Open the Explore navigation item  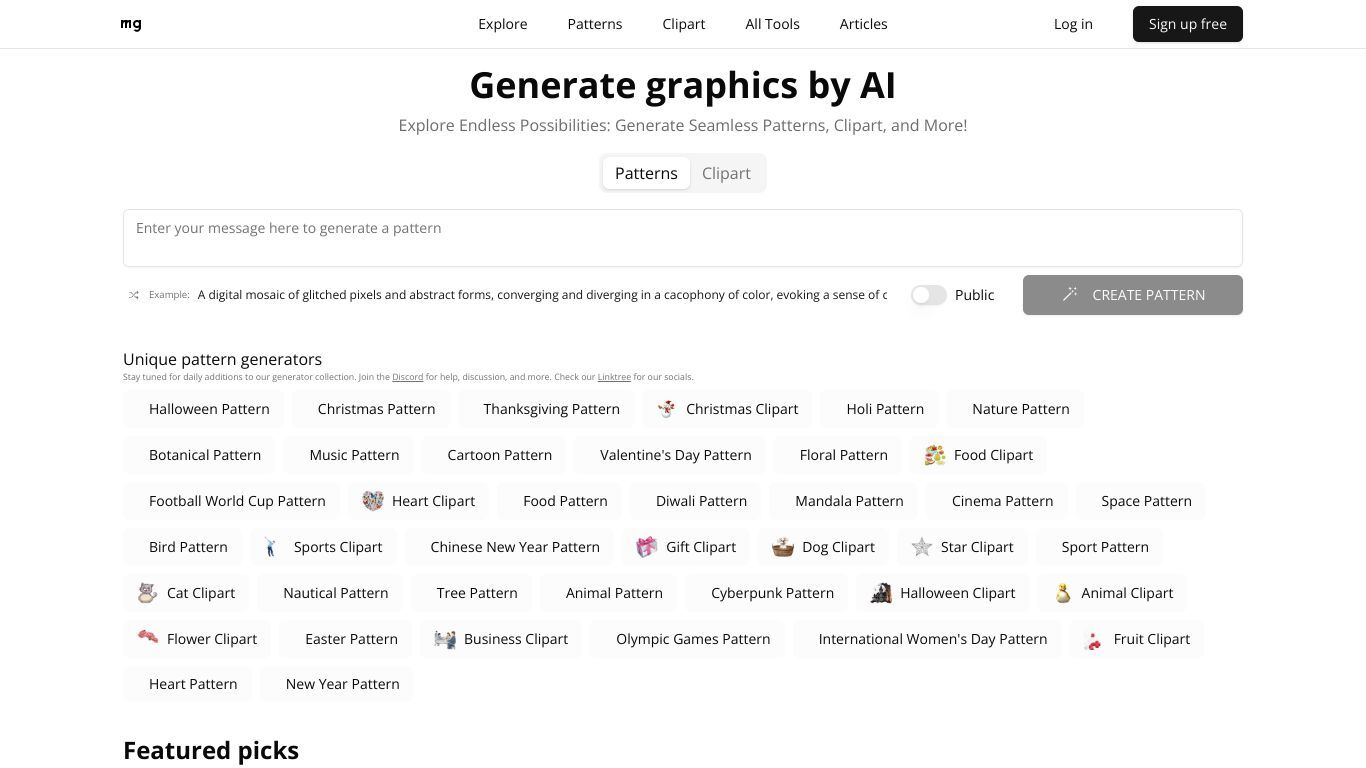pyautogui.click(x=503, y=24)
